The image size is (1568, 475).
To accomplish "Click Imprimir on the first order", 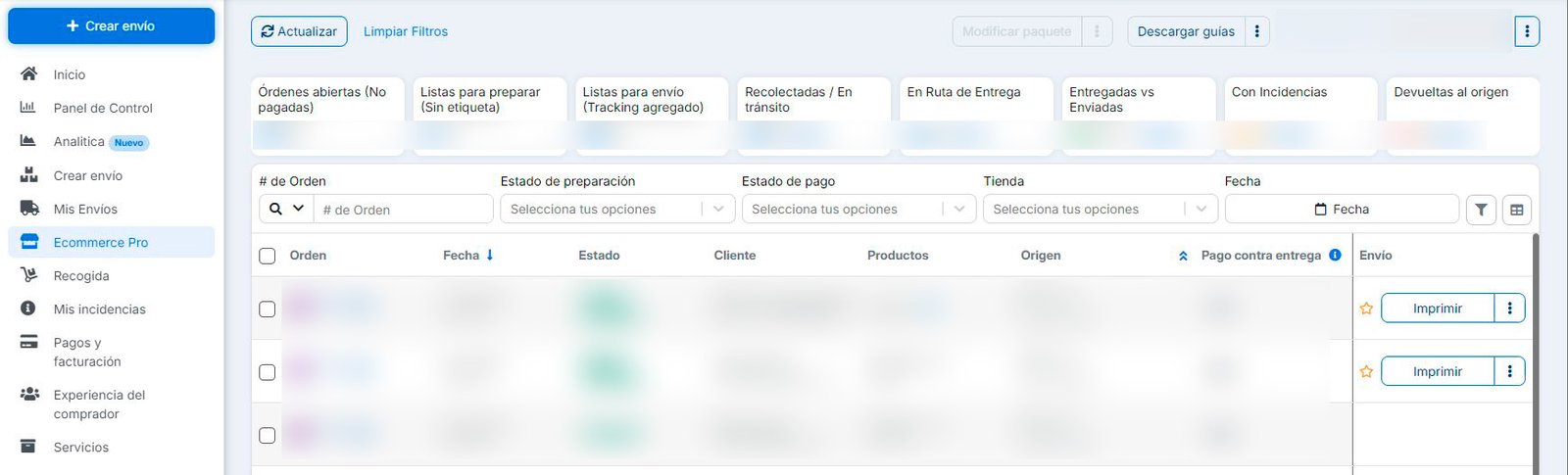I will pos(1438,309).
